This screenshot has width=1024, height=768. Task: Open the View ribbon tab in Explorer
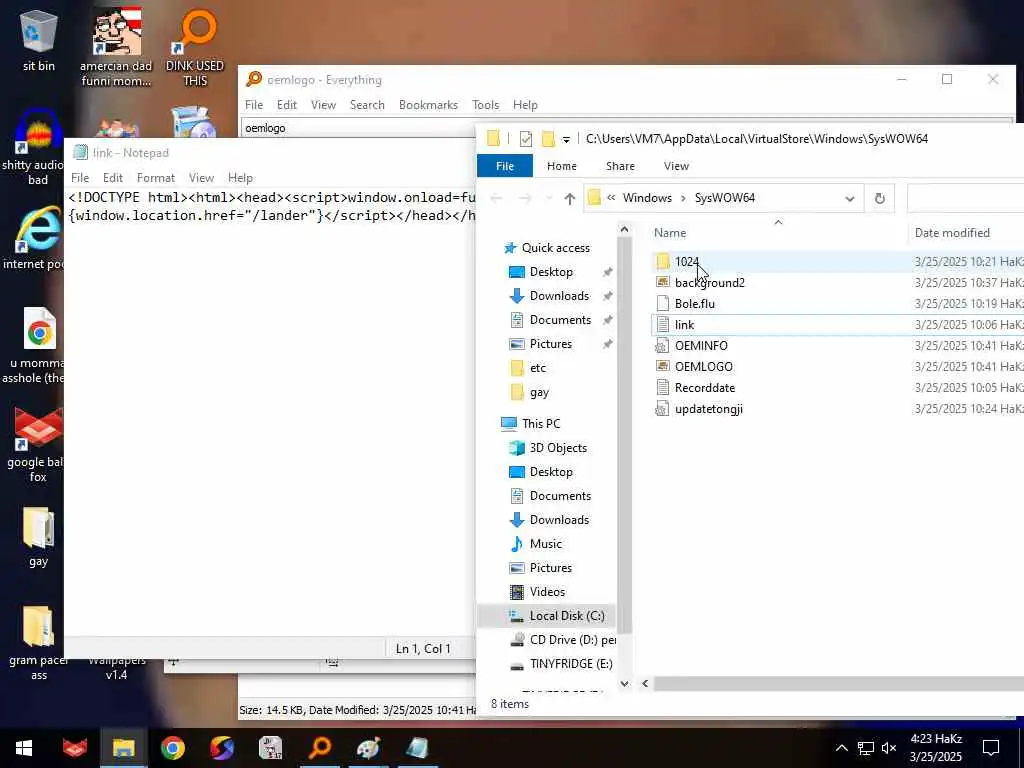[676, 166]
